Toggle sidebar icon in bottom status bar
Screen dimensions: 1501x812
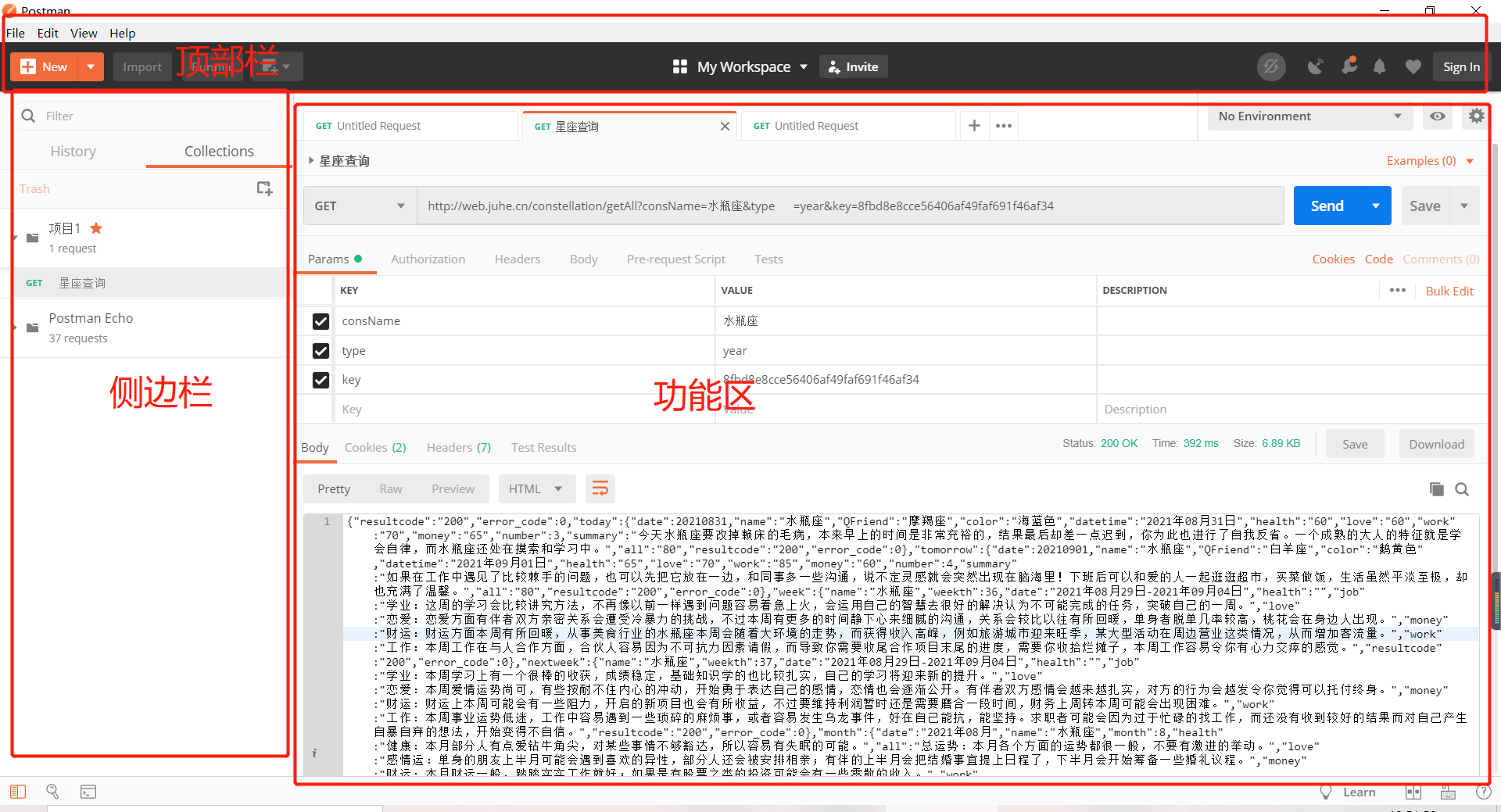coord(18,792)
